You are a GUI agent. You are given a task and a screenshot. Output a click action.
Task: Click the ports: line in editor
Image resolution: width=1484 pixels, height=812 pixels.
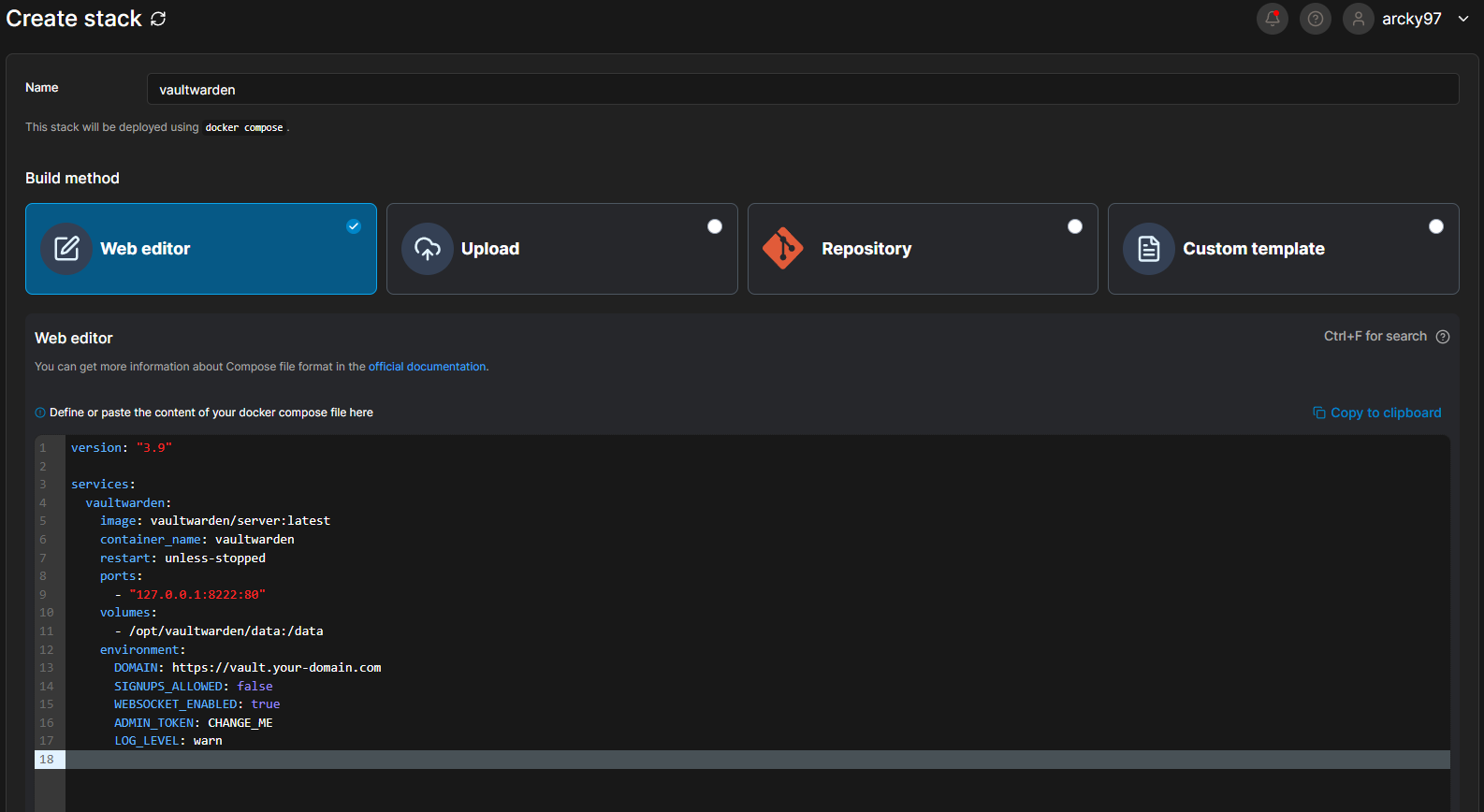[x=122, y=576]
